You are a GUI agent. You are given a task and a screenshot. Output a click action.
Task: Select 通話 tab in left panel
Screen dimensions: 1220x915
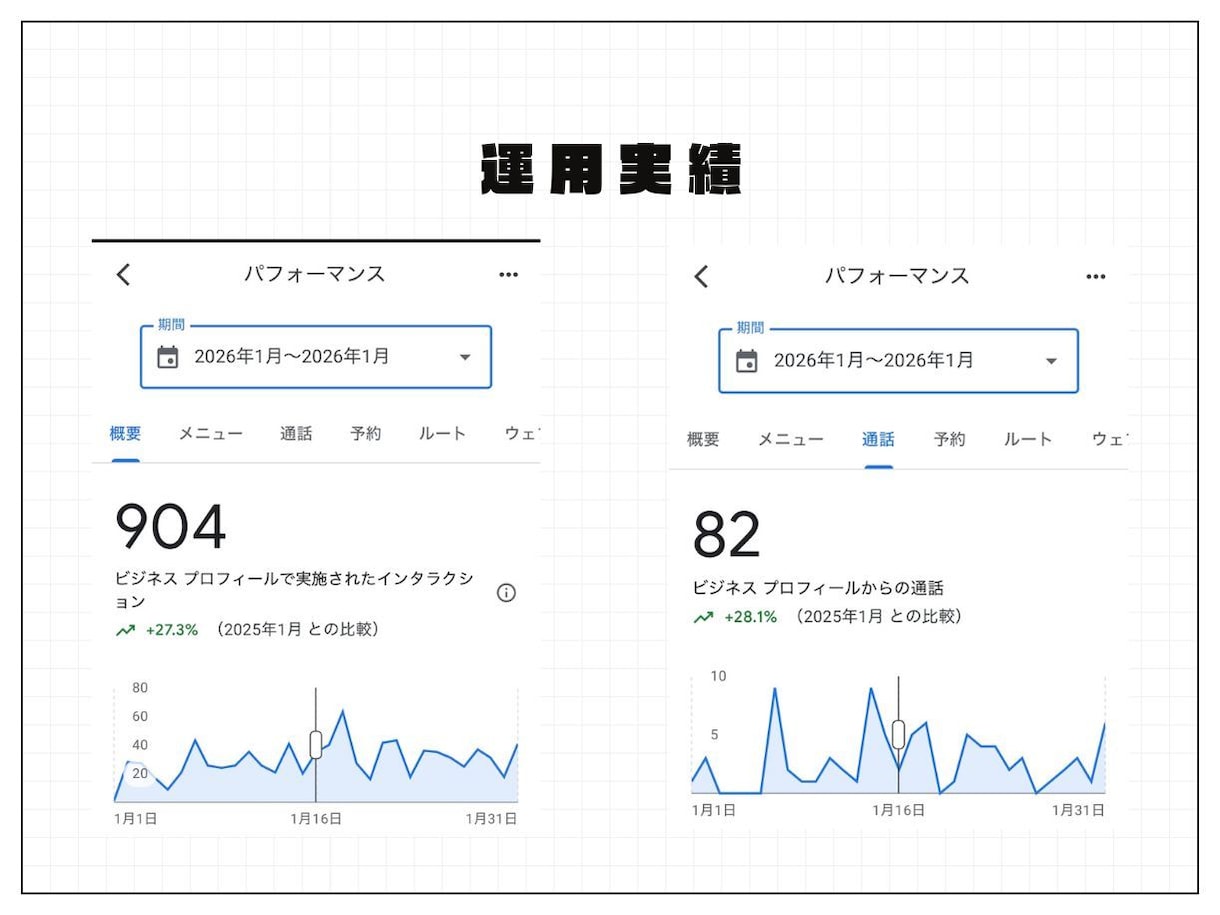pyautogui.click(x=296, y=434)
